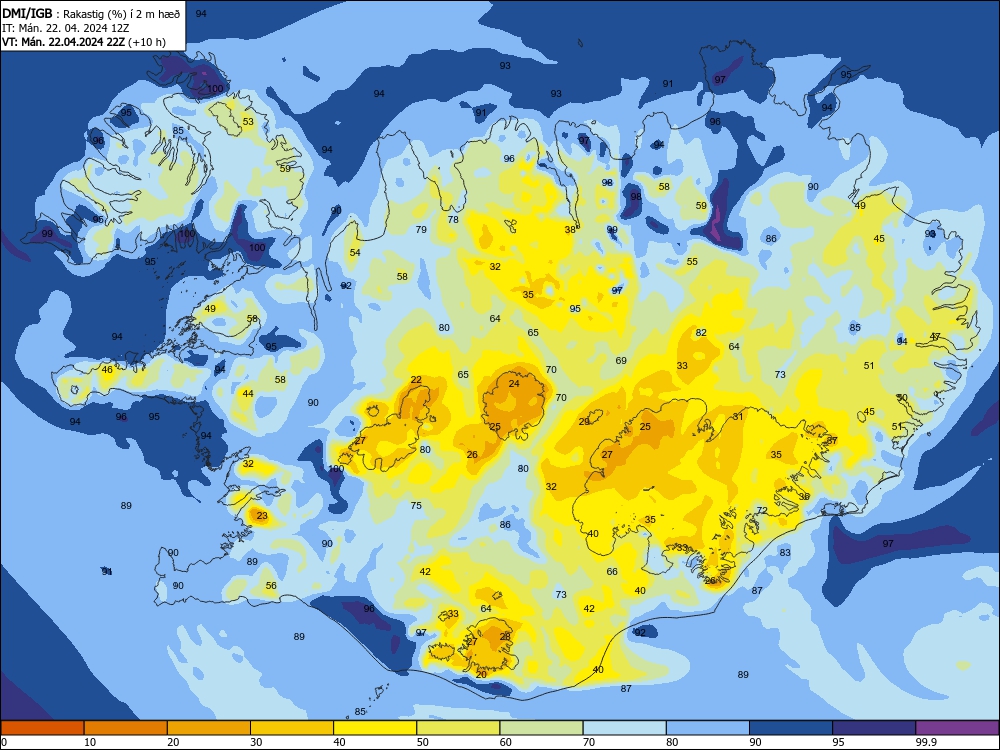The height and width of the screenshot is (750, 1000).
Task: Click the 70–80 light blue legend swatch
Action: (x=624, y=728)
